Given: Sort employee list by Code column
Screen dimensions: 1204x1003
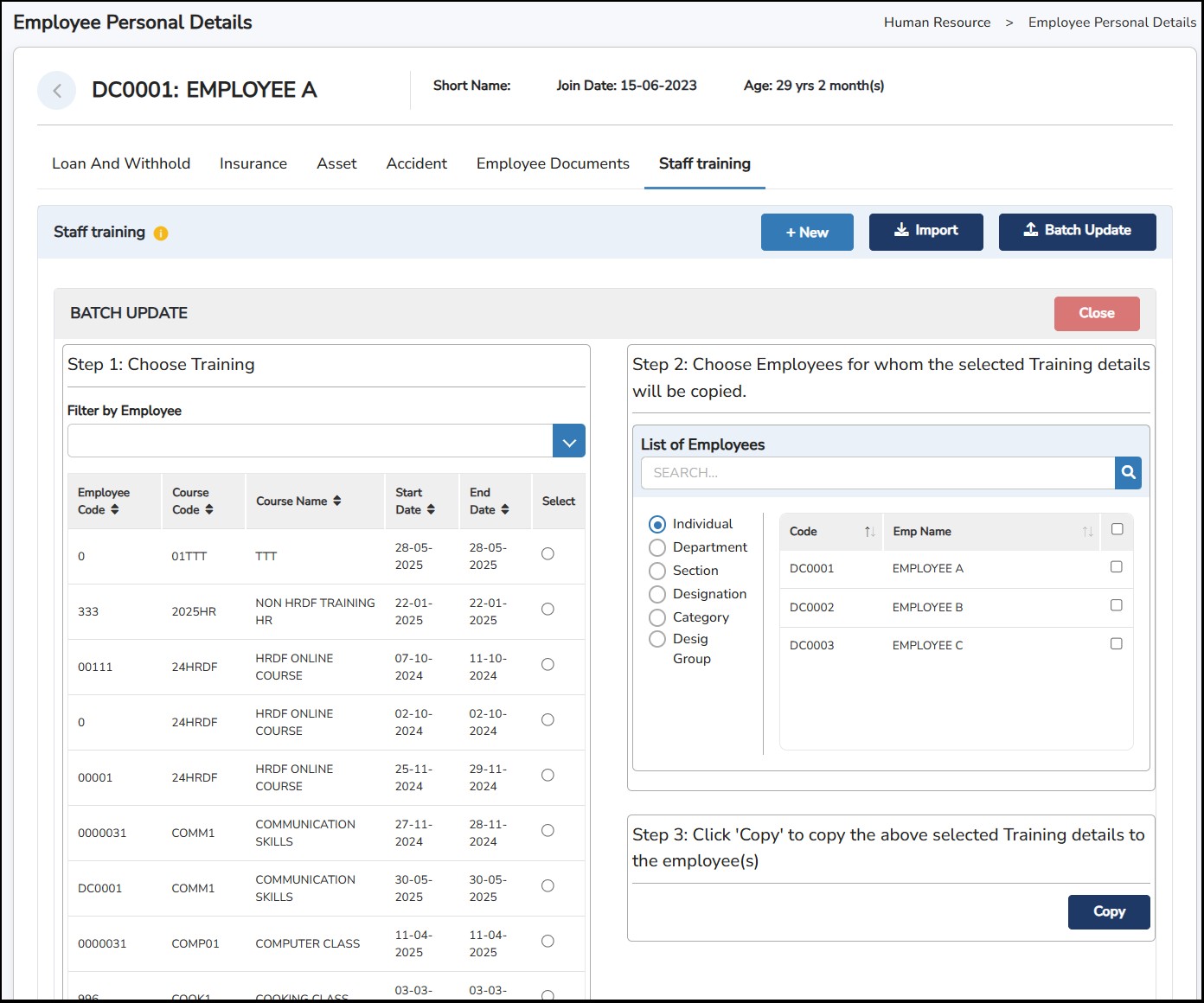Looking at the screenshot, I should [x=869, y=532].
